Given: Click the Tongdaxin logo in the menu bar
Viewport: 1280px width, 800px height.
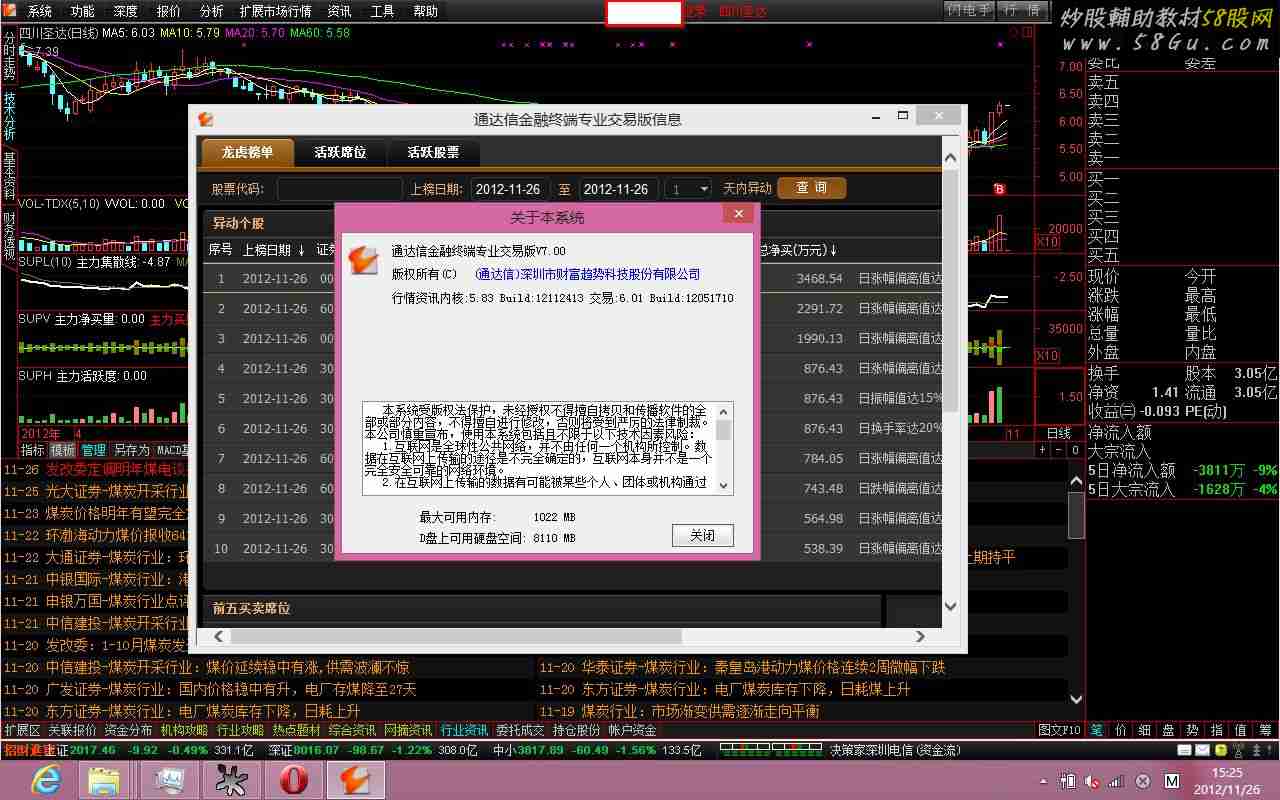Looking at the screenshot, I should click(x=11, y=11).
